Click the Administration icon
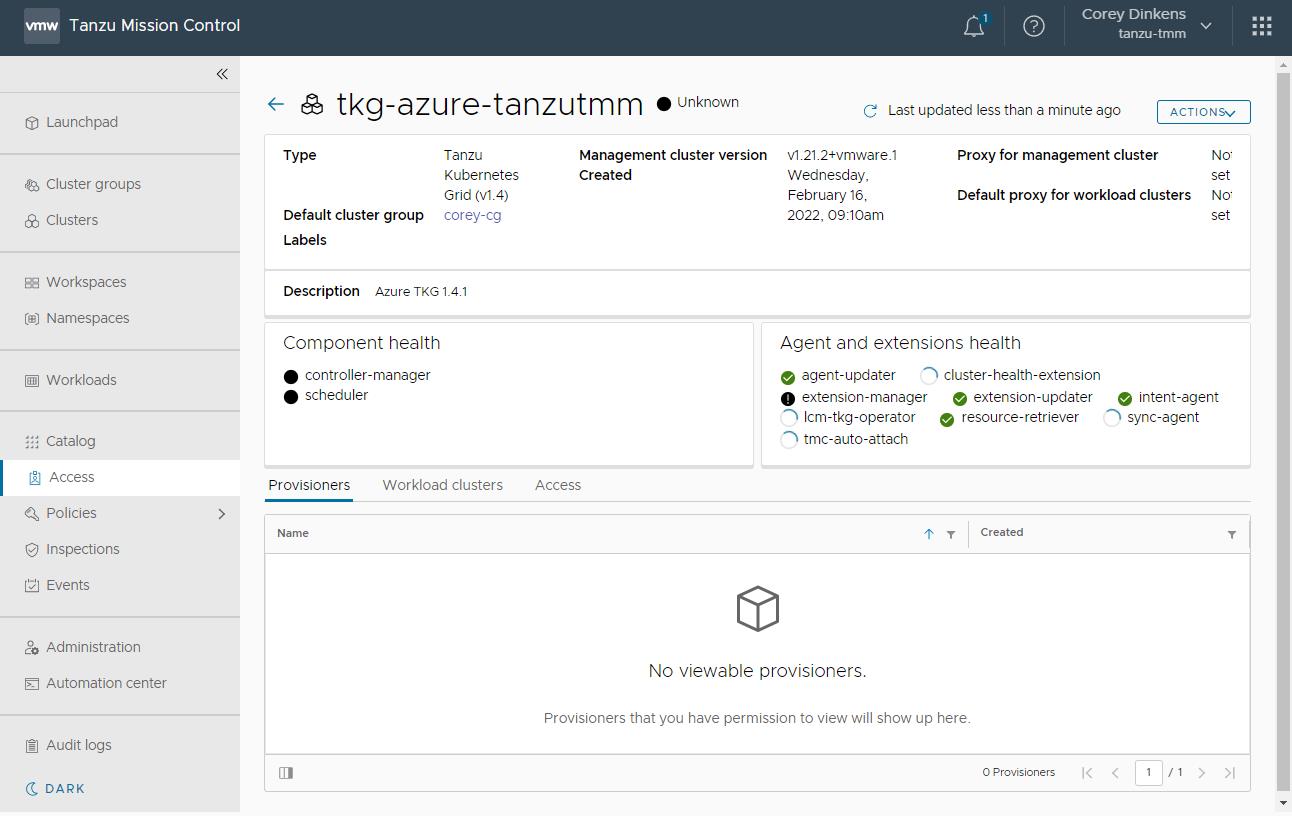This screenshot has width=1292, height=816. (x=32, y=648)
